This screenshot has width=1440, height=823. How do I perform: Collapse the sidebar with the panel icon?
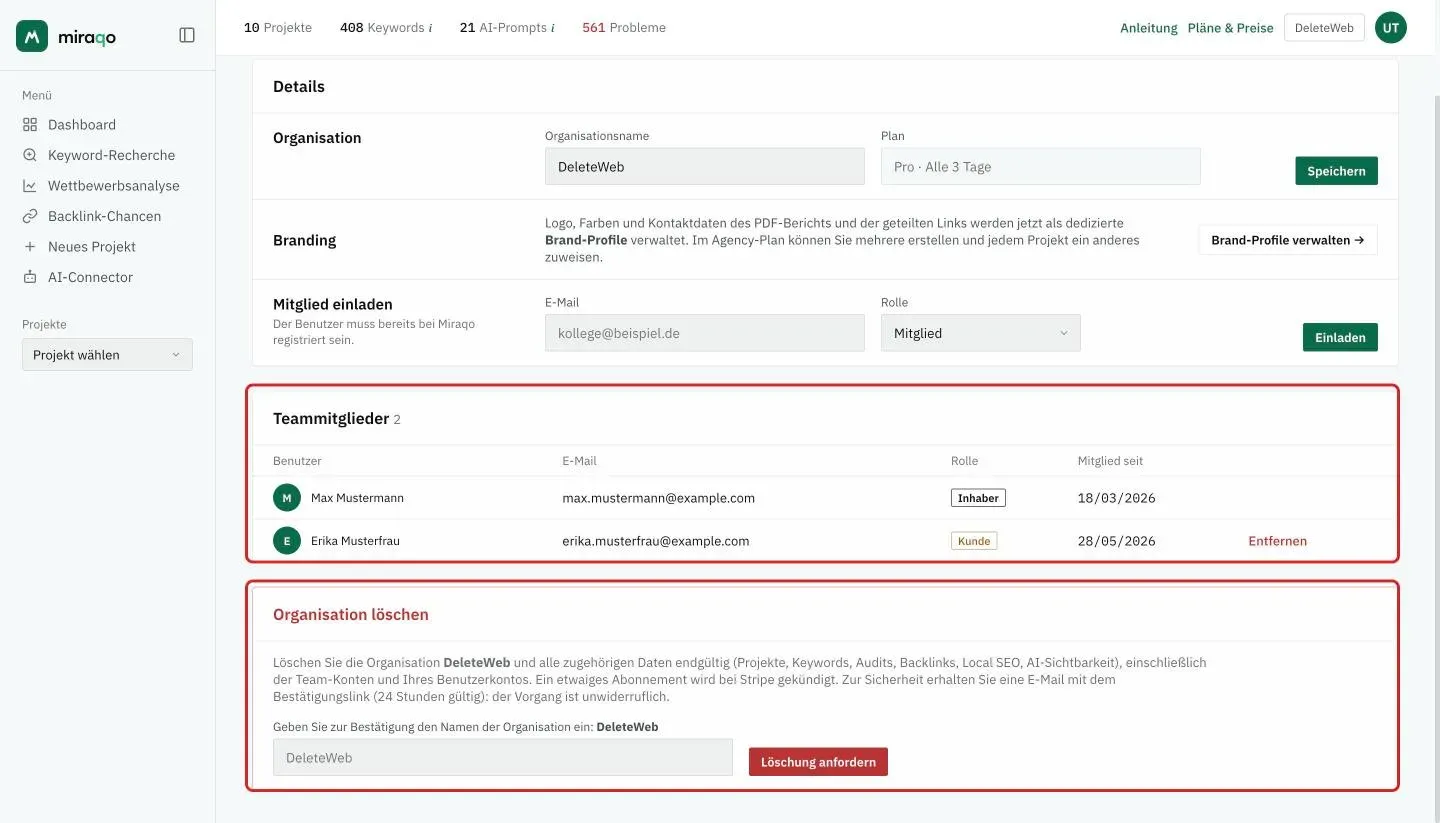click(187, 35)
